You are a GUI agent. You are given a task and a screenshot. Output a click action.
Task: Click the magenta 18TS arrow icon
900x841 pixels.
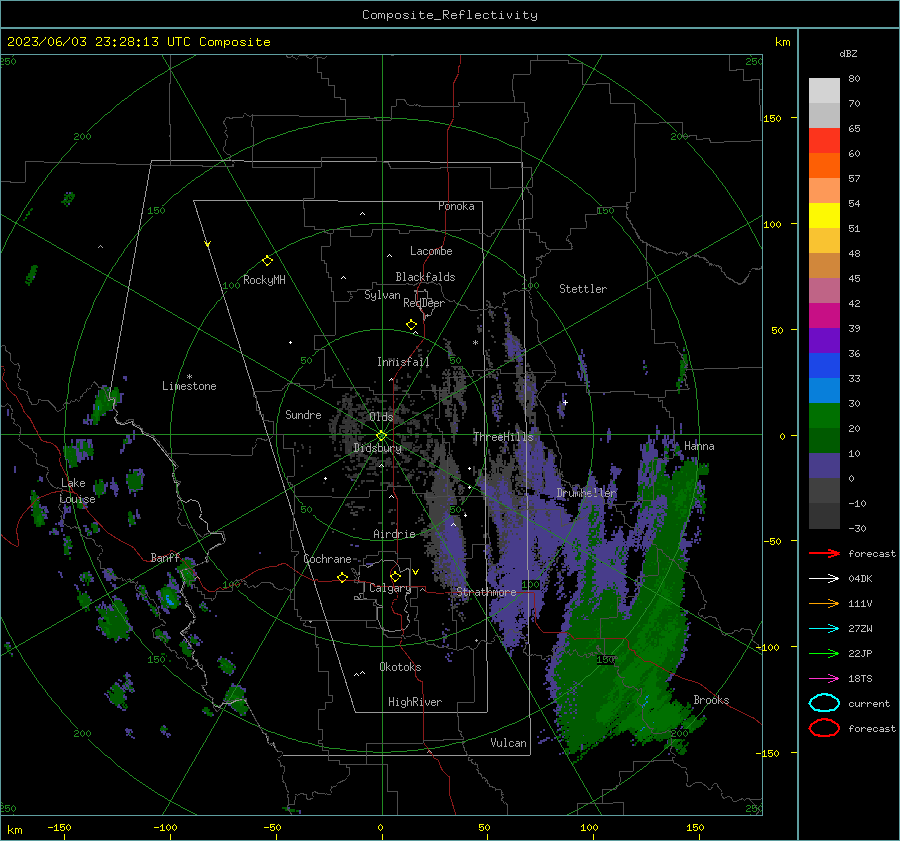pyautogui.click(x=824, y=679)
